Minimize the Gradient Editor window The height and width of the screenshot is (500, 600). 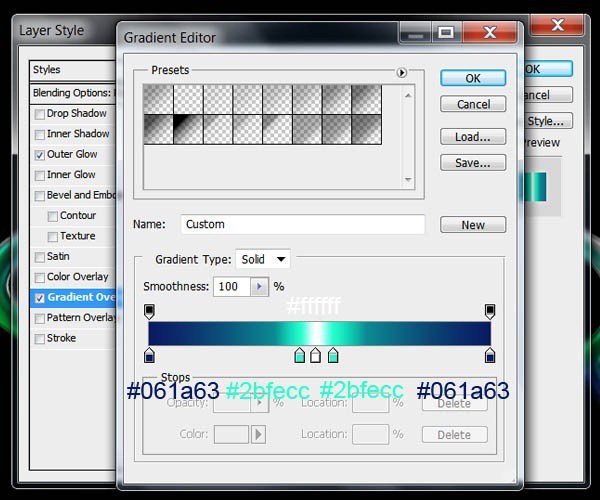pyautogui.click(x=416, y=33)
